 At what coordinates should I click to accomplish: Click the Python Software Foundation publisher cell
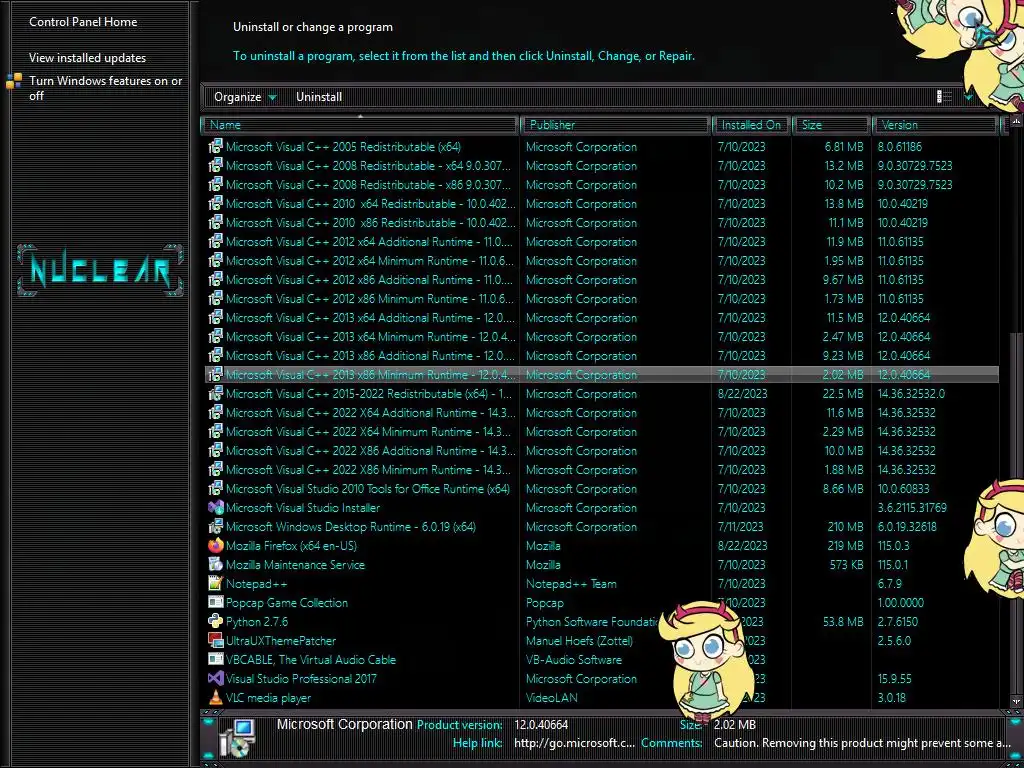(593, 621)
